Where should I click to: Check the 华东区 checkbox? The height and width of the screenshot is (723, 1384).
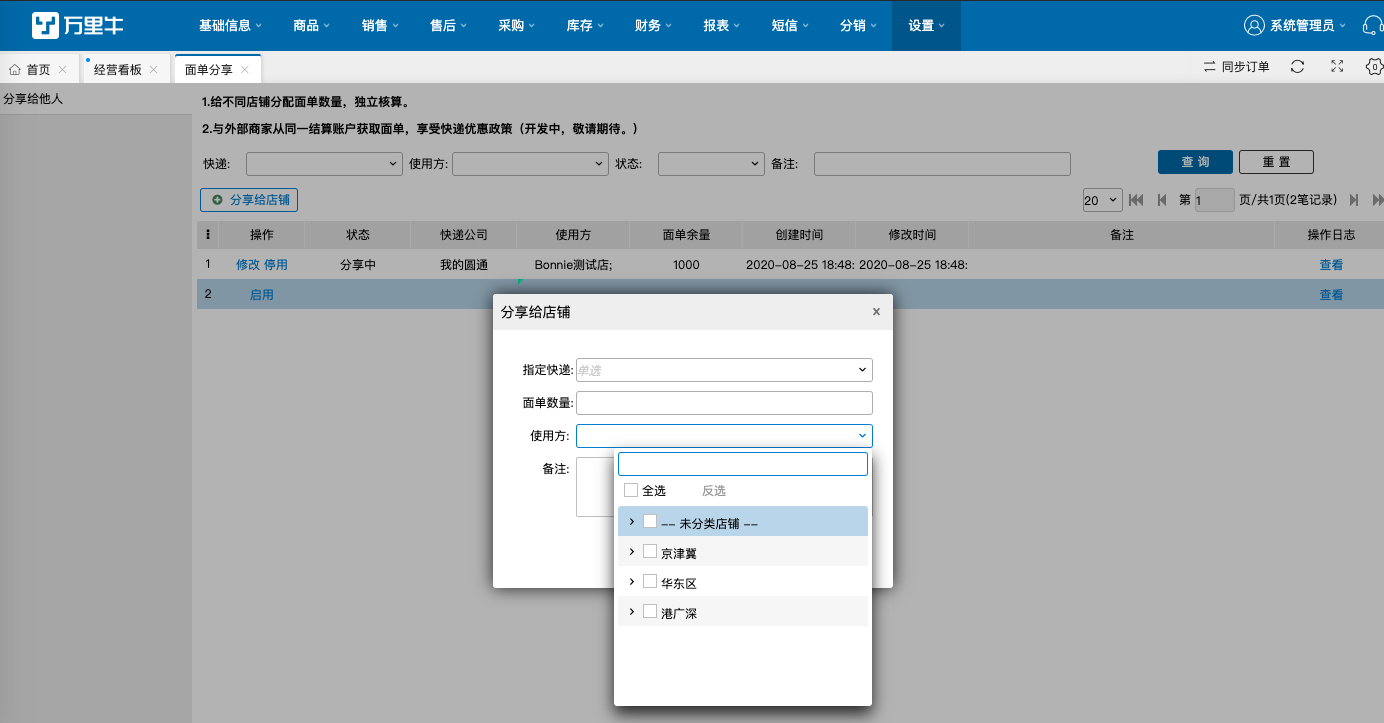coord(650,581)
